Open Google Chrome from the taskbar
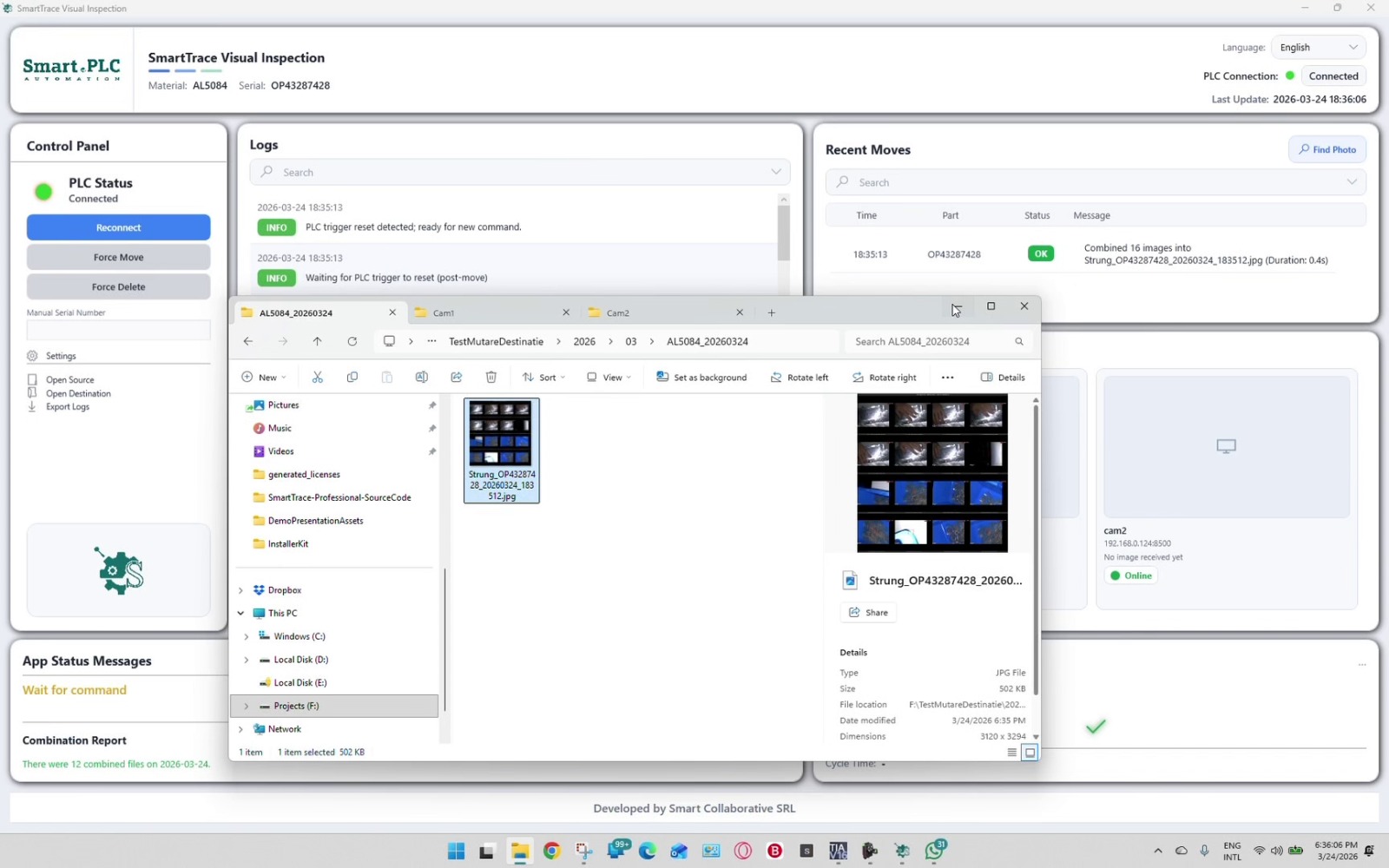Image resolution: width=1389 pixels, height=868 pixels. pyautogui.click(x=551, y=851)
